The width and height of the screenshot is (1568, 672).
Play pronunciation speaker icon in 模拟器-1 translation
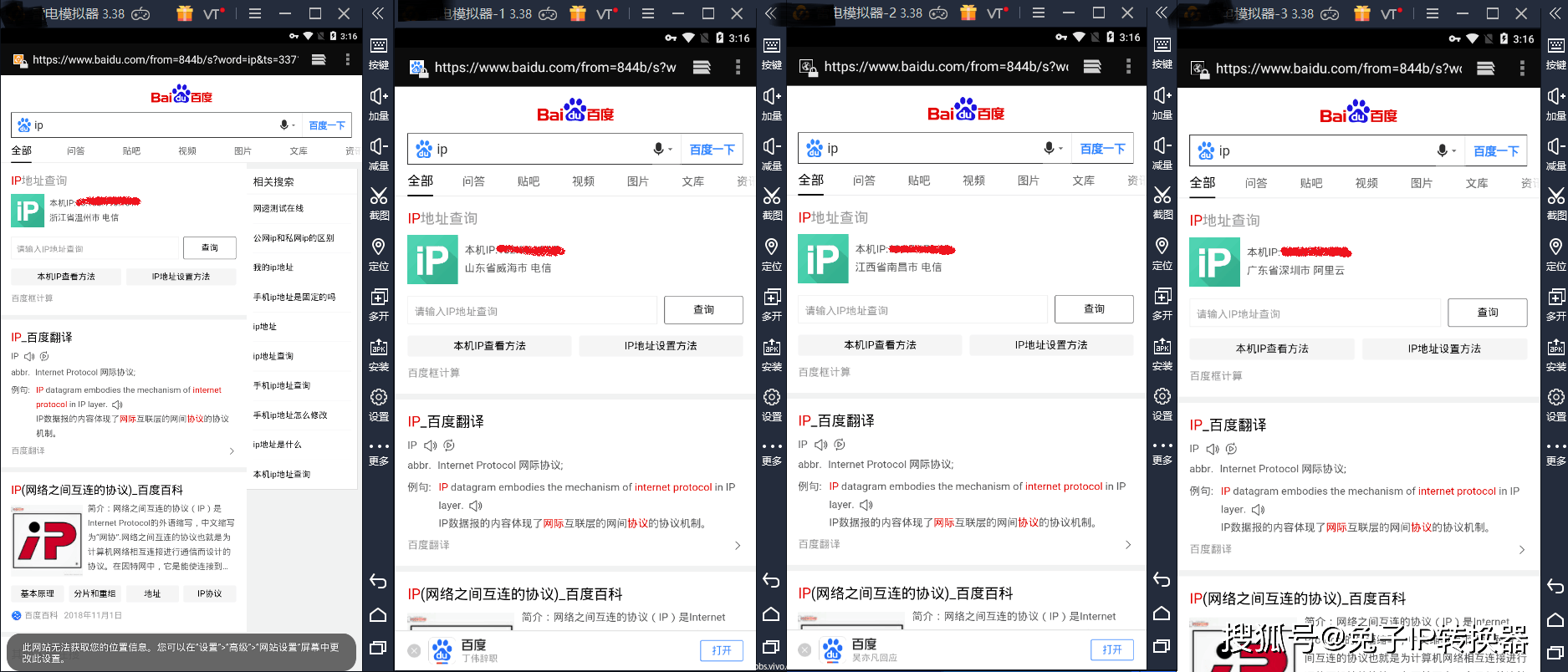pyautogui.click(x=431, y=445)
